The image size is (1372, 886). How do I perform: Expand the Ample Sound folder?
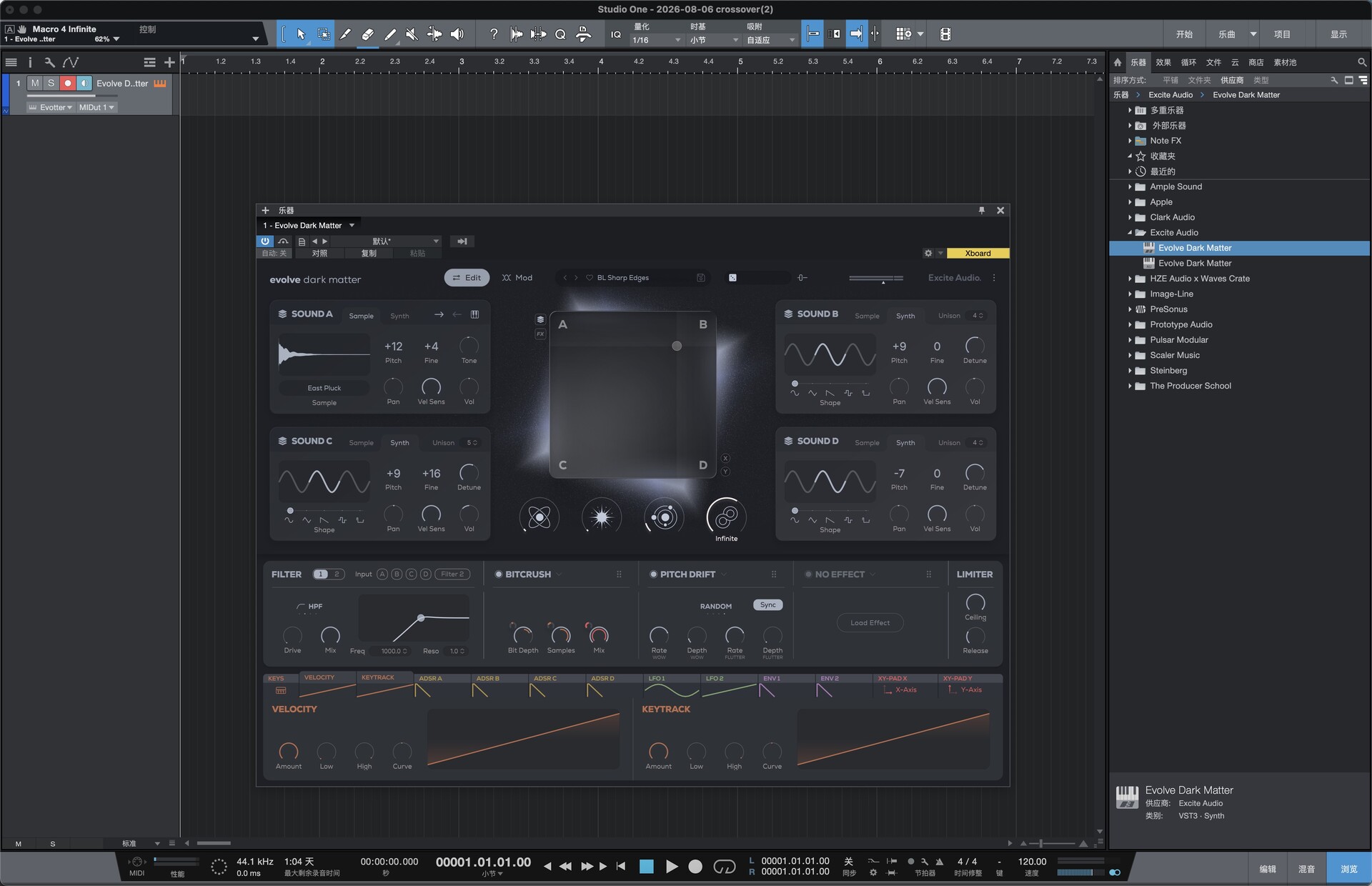point(1130,186)
